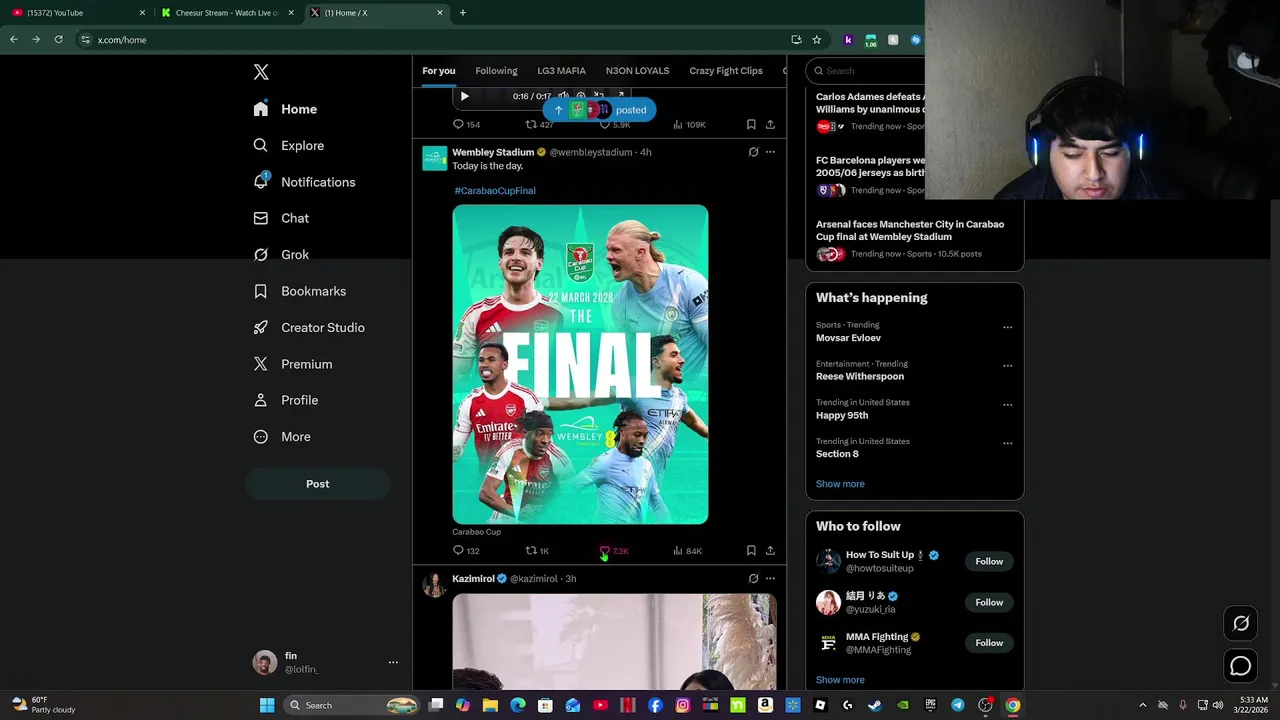Open options menu for Wembley Stadium post
The height and width of the screenshot is (720, 1280).
point(770,152)
